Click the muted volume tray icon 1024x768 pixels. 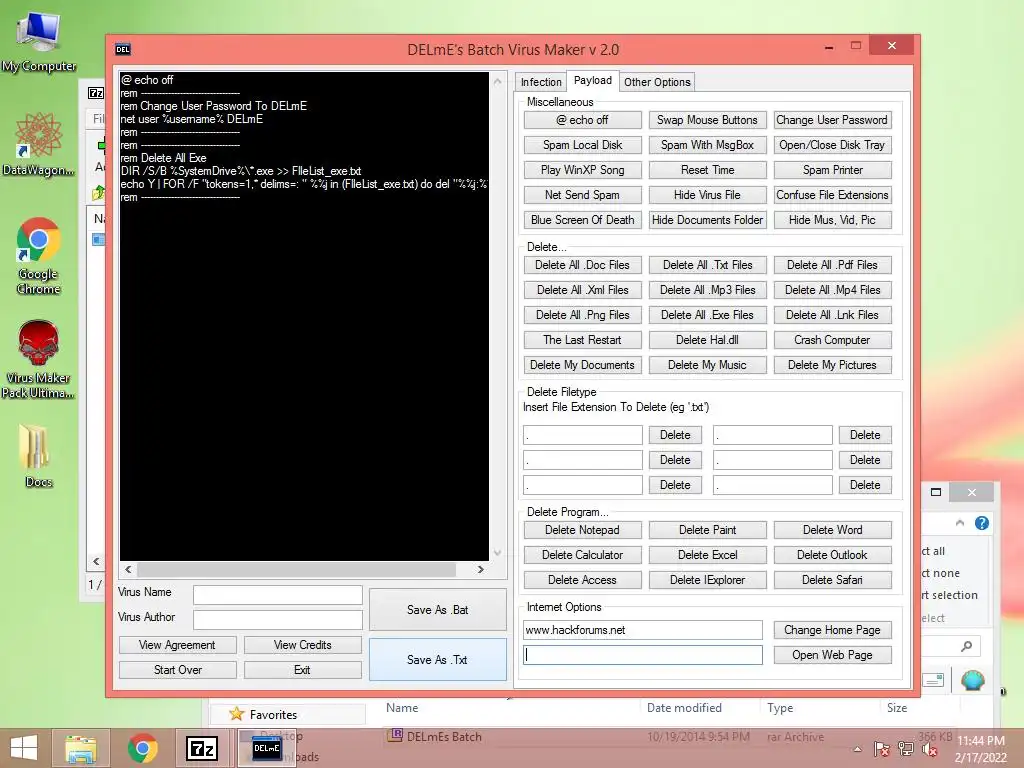pyautogui.click(x=929, y=749)
